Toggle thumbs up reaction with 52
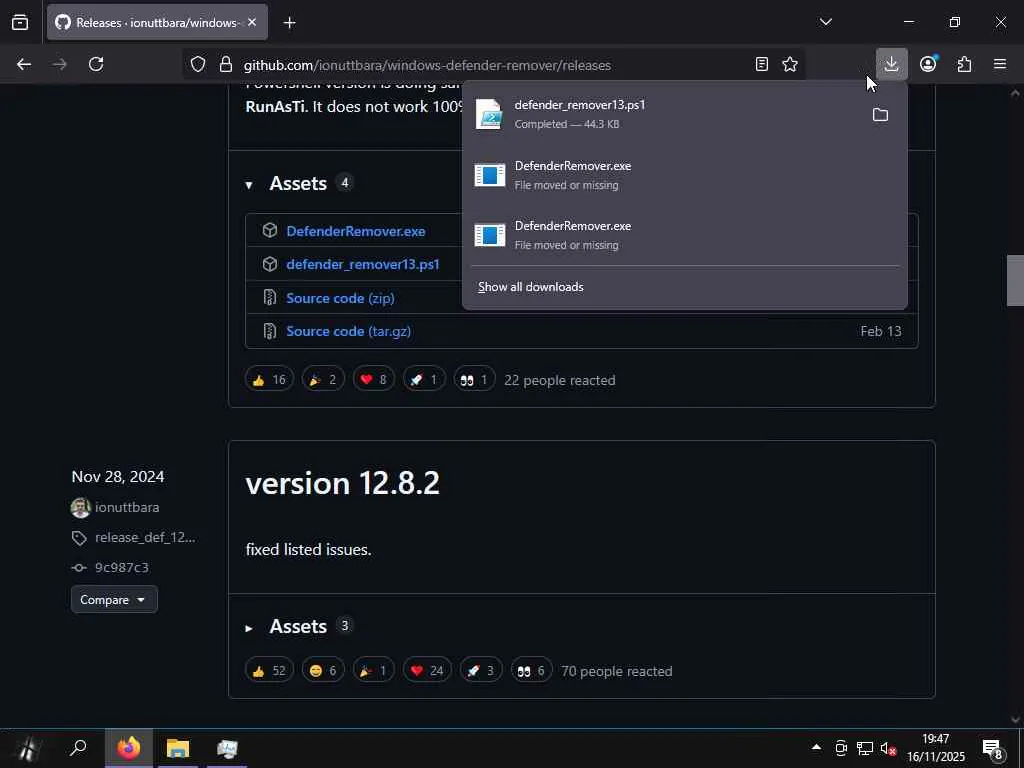Image resolution: width=1024 pixels, height=768 pixels. (x=269, y=671)
